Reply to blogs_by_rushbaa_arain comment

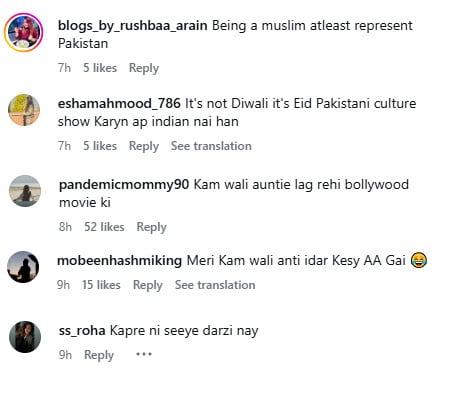coord(144,68)
